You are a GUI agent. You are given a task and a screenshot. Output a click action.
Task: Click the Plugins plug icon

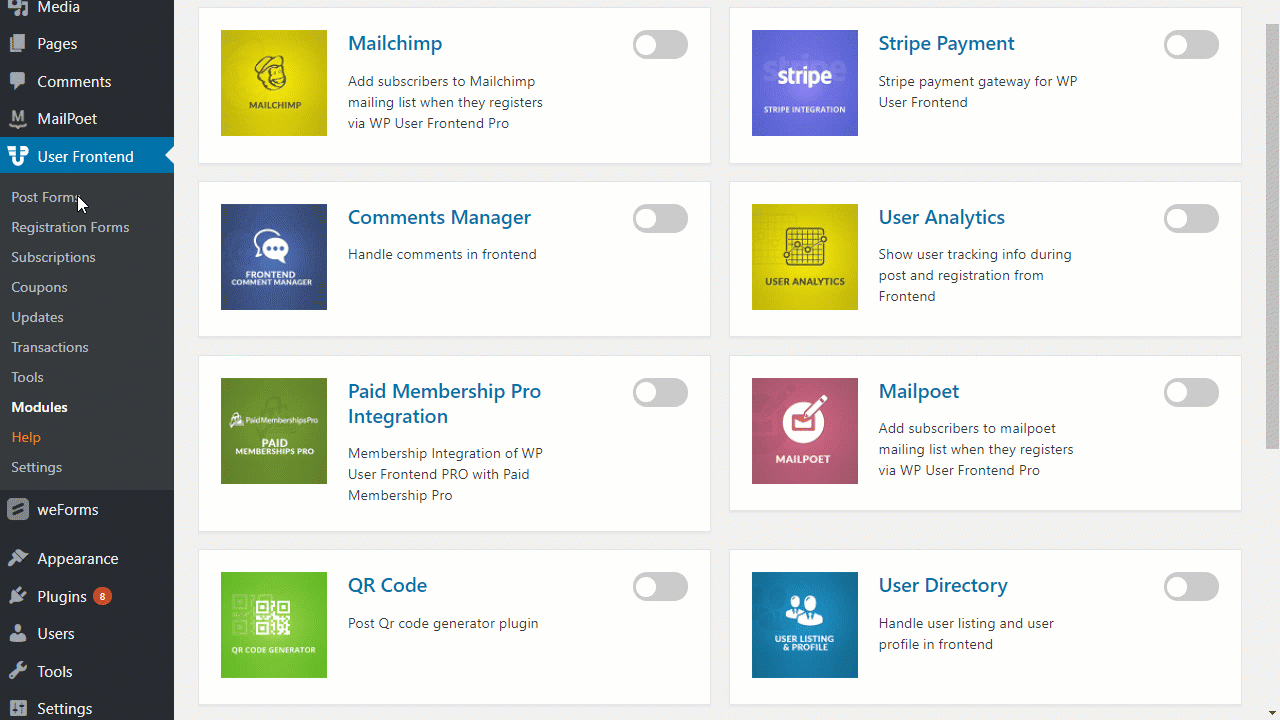pyautogui.click(x=18, y=596)
